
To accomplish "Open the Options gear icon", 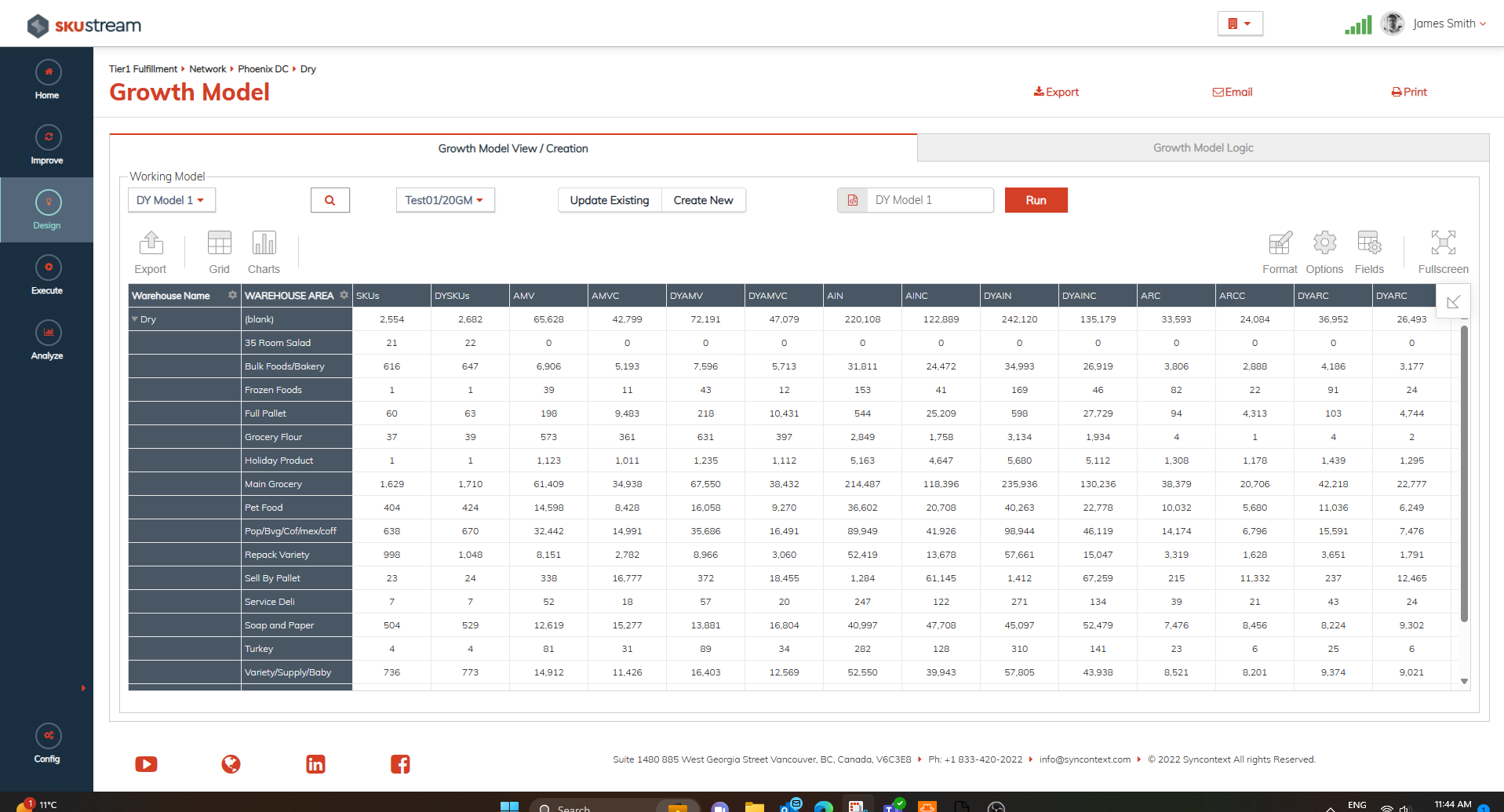I will click(x=1325, y=243).
